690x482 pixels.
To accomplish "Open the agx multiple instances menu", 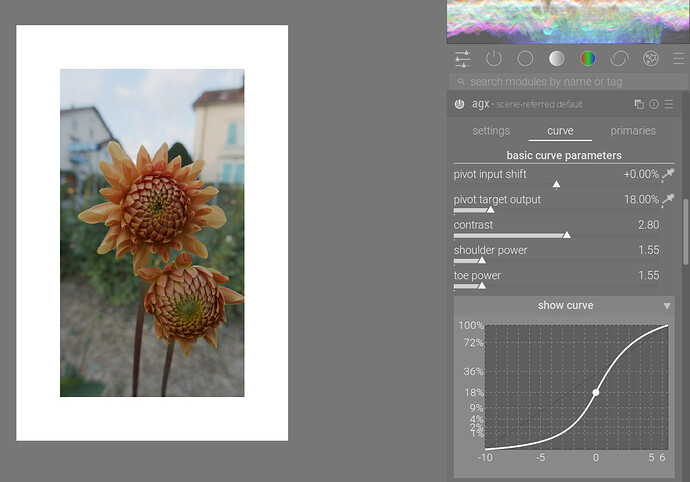I will [x=639, y=104].
